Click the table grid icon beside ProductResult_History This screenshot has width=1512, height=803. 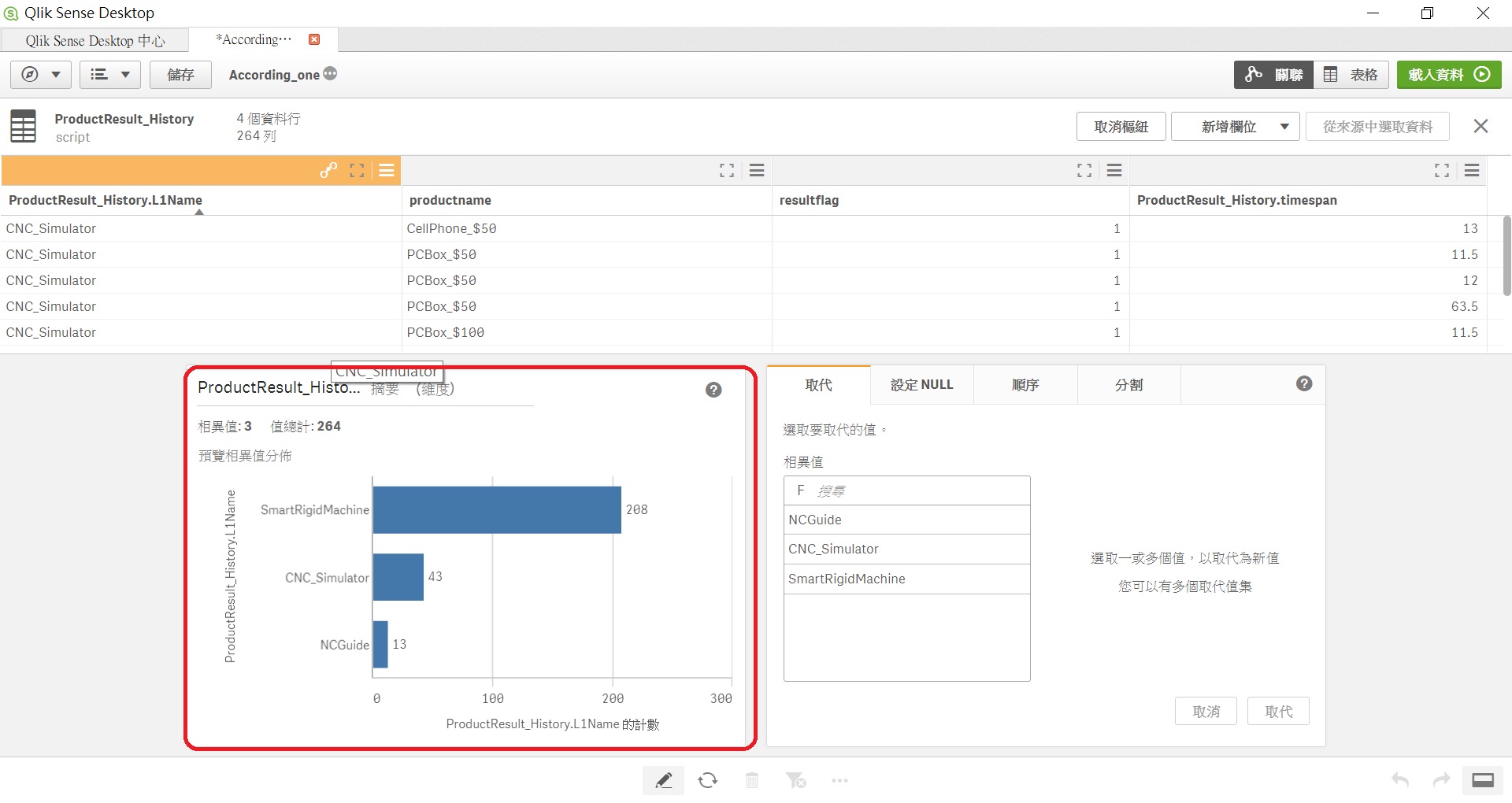pos(23,126)
